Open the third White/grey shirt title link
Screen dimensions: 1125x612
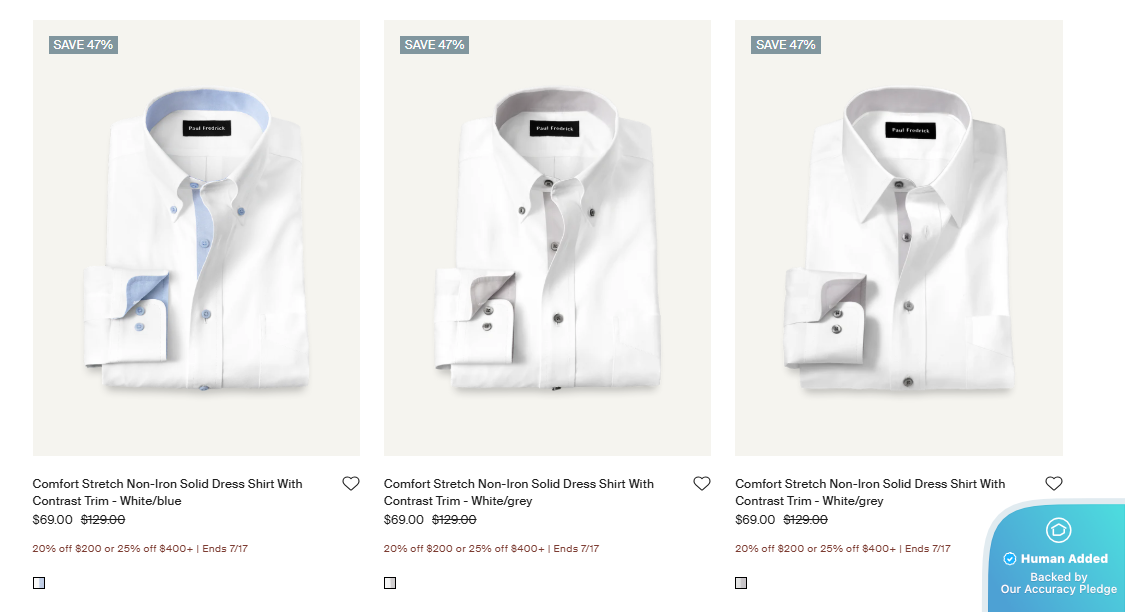pos(870,492)
